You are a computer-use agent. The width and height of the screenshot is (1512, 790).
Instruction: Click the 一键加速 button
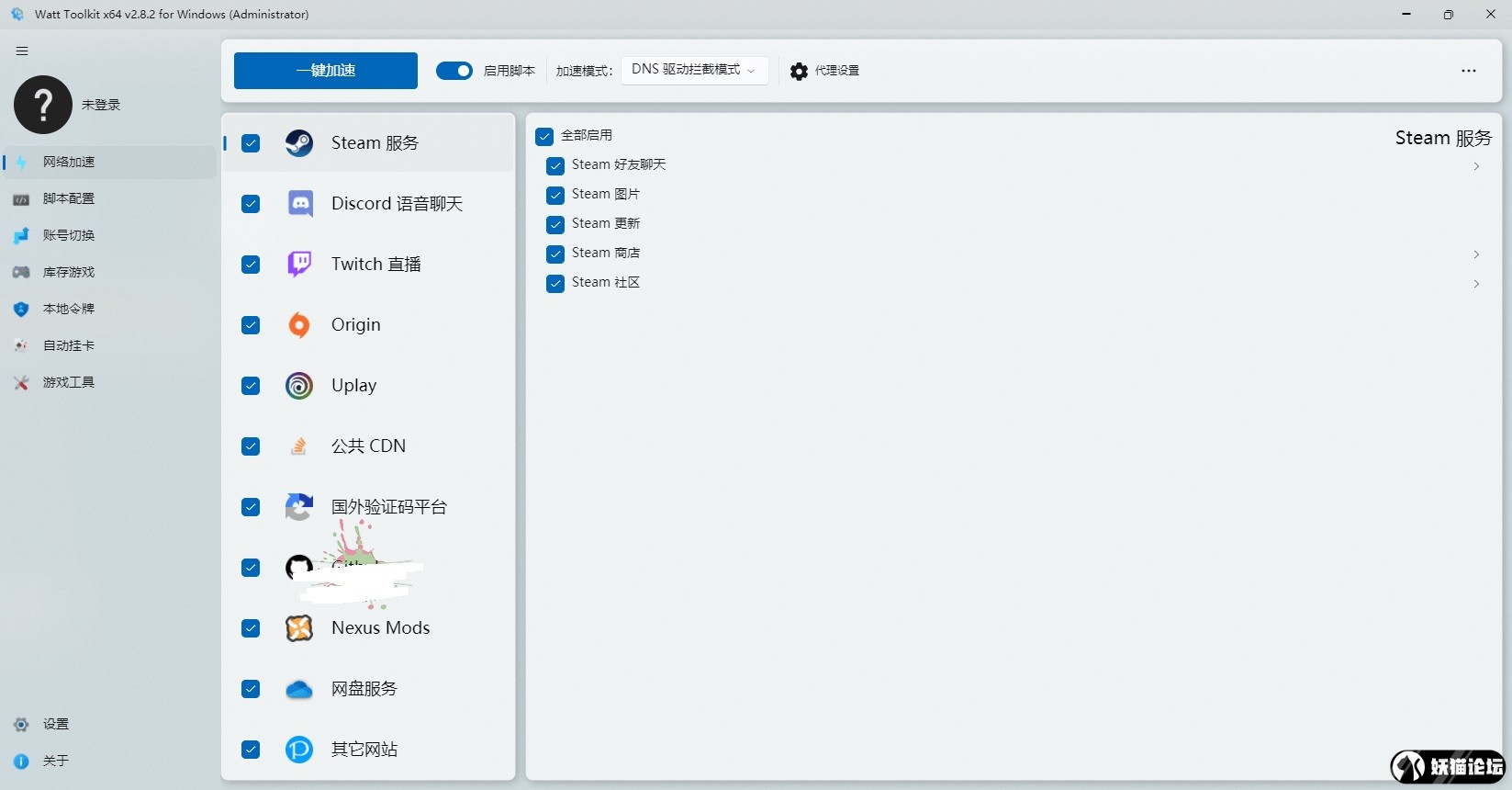coord(326,71)
